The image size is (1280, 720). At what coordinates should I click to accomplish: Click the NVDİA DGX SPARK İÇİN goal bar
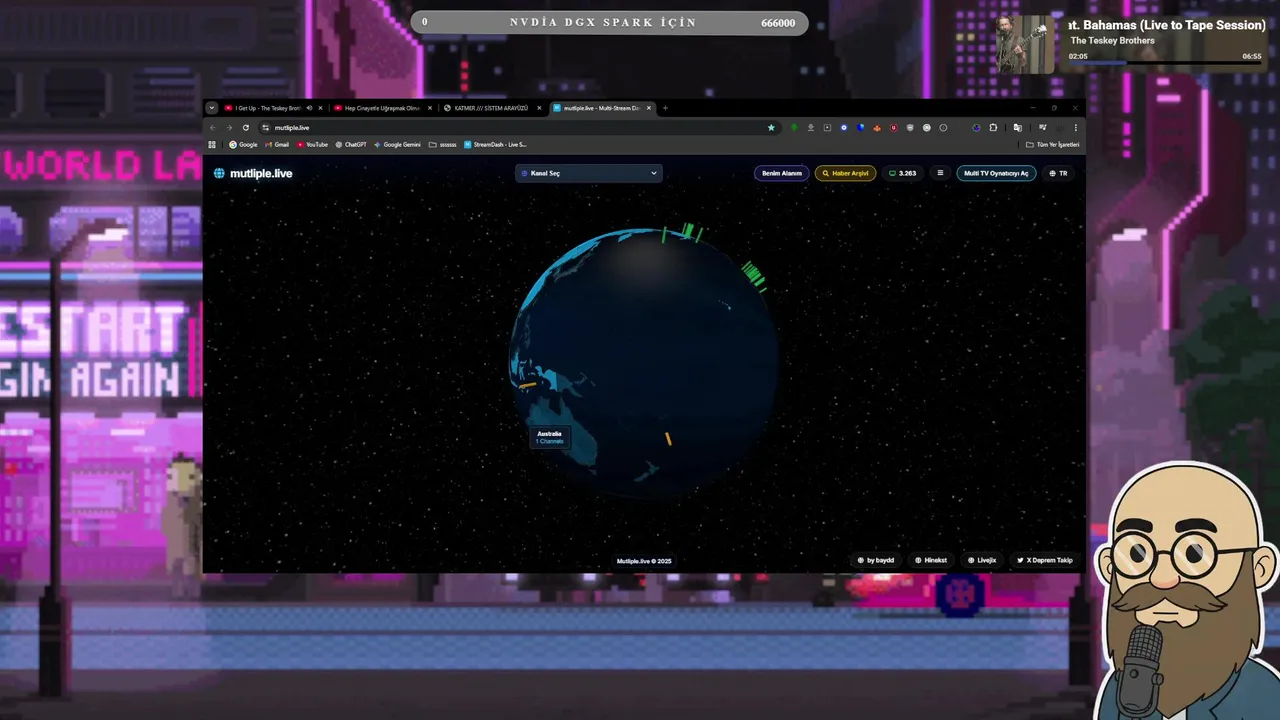[609, 22]
